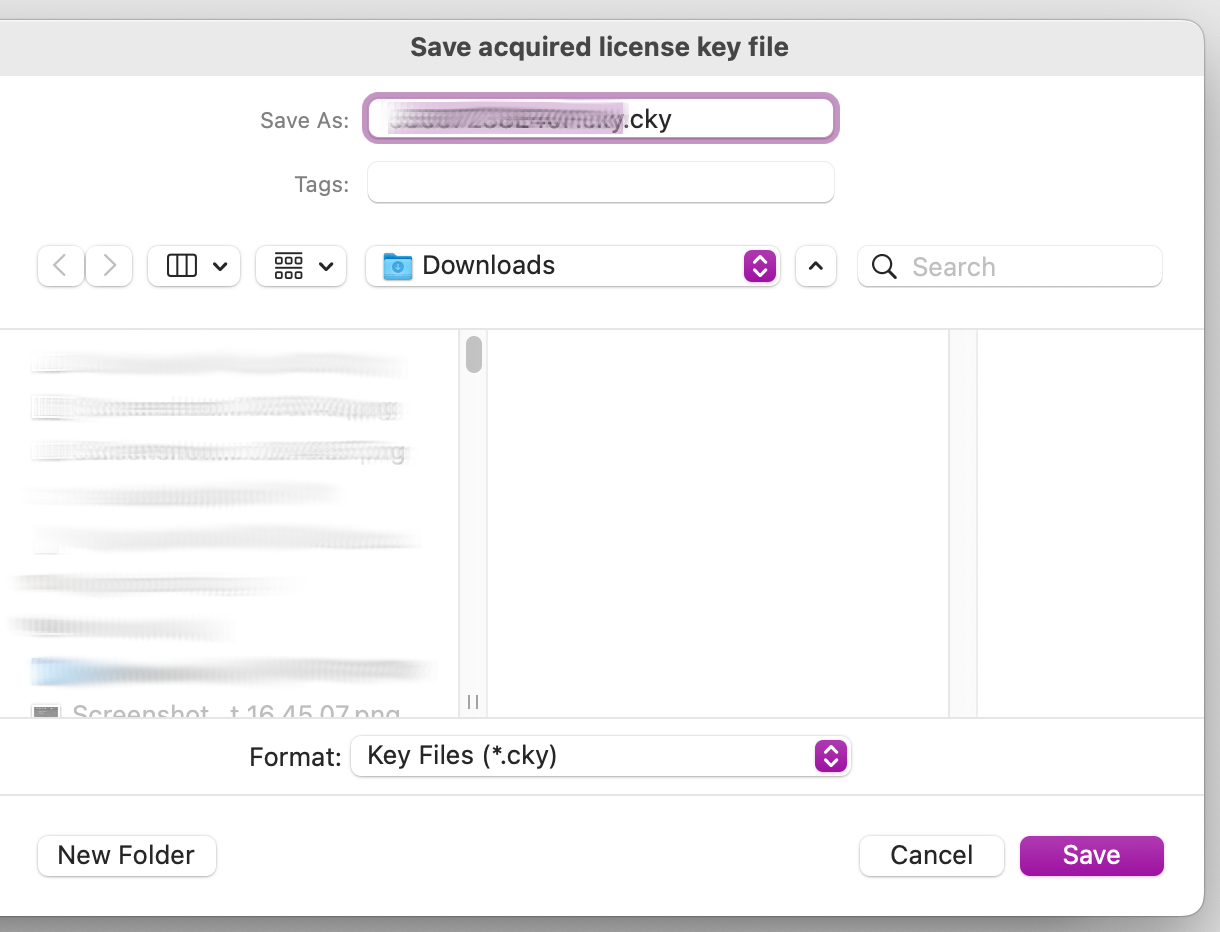
Task: Select the Screenshot png file in the list
Action: [230, 712]
